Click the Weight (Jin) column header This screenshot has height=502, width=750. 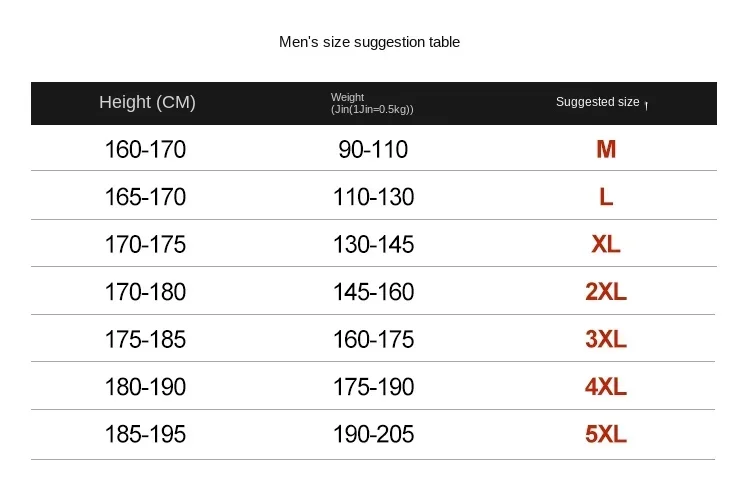pos(372,103)
